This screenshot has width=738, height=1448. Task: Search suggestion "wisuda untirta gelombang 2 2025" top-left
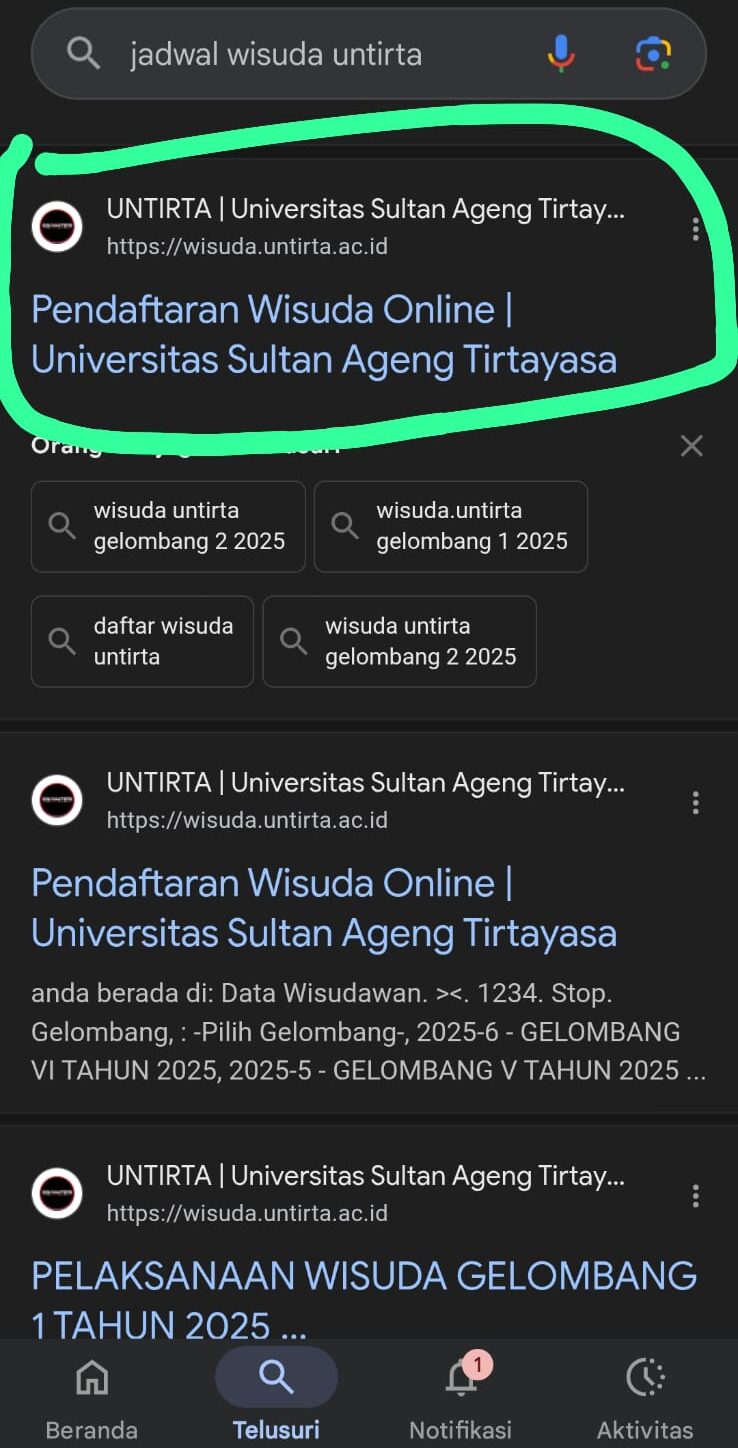click(x=168, y=526)
